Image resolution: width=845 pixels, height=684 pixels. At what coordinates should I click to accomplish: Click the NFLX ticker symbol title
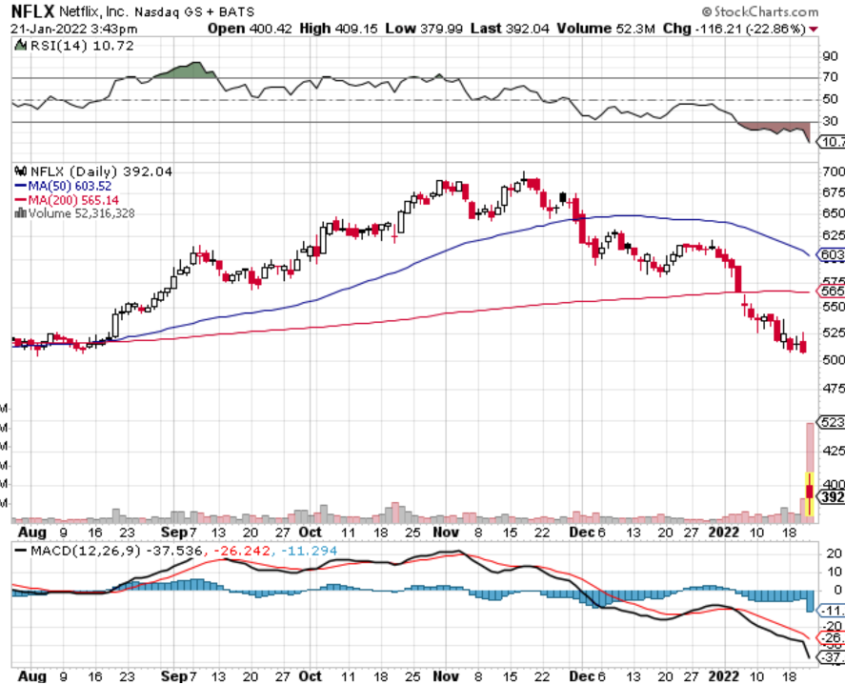point(31,12)
